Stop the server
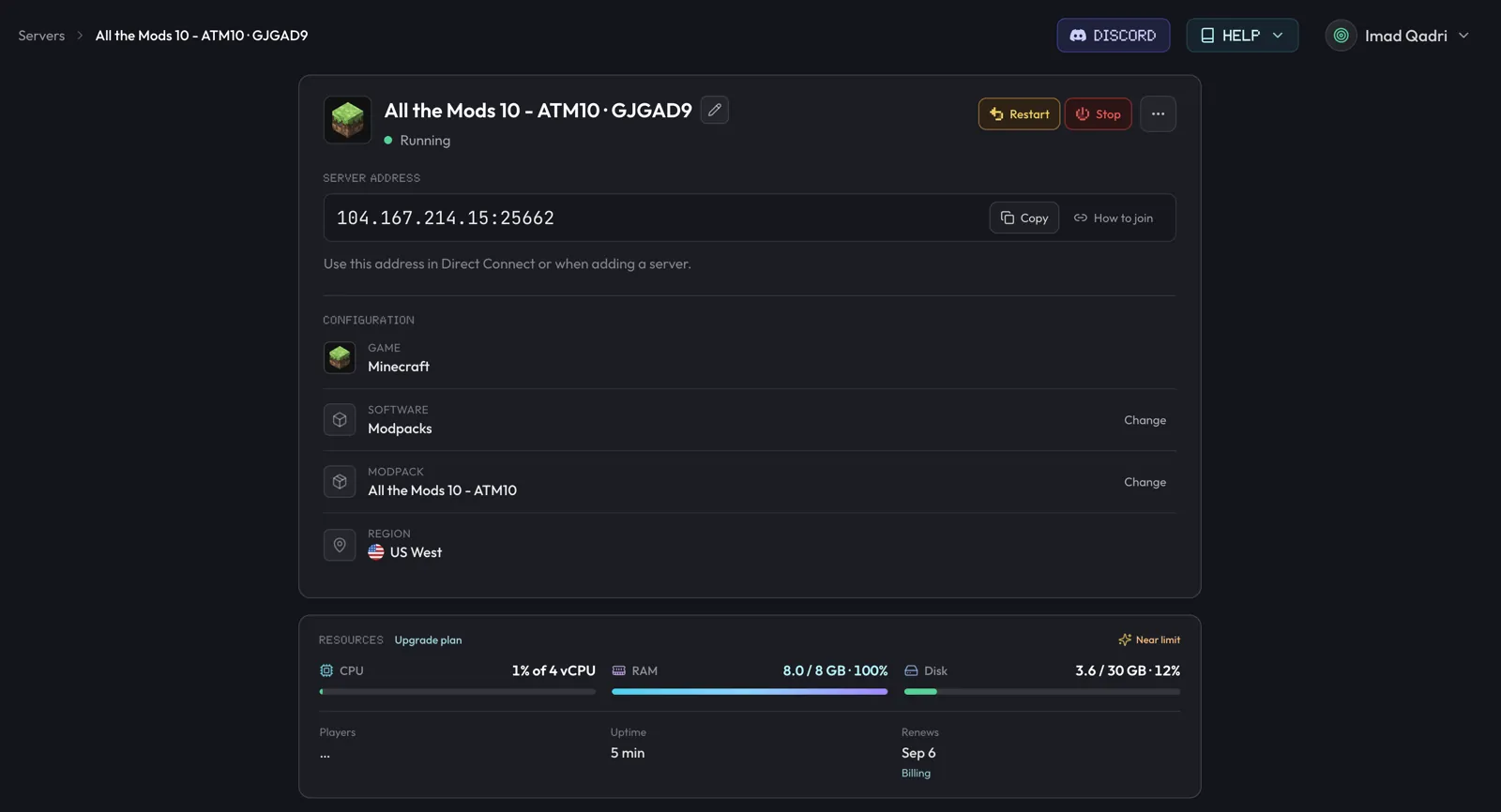Viewport: 1501px width, 812px height. coord(1098,114)
